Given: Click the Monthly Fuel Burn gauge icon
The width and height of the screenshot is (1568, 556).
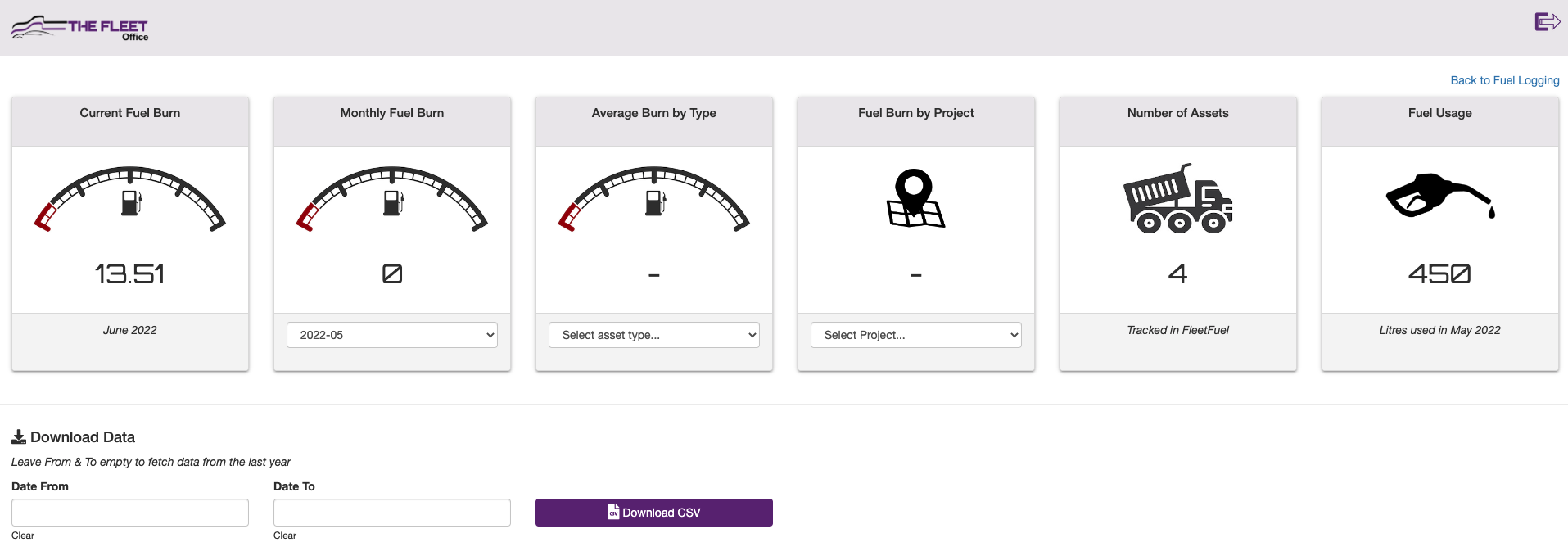Looking at the screenshot, I should 391,200.
